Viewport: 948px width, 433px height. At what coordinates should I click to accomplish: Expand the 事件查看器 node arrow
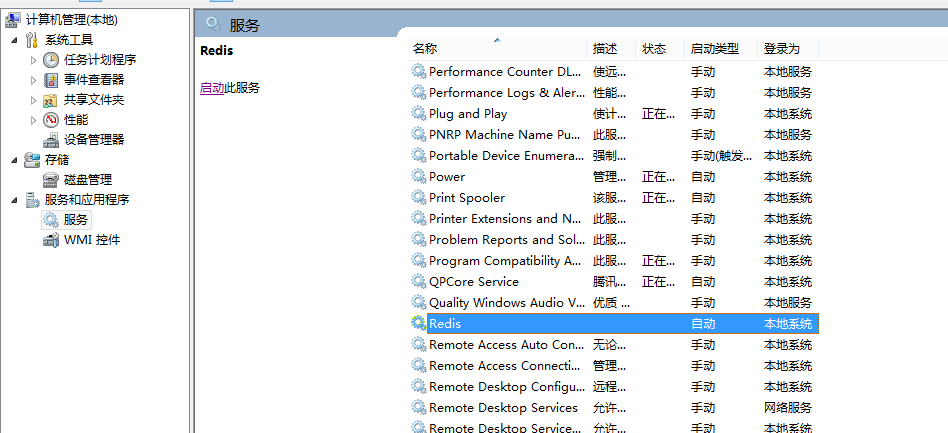[x=33, y=80]
